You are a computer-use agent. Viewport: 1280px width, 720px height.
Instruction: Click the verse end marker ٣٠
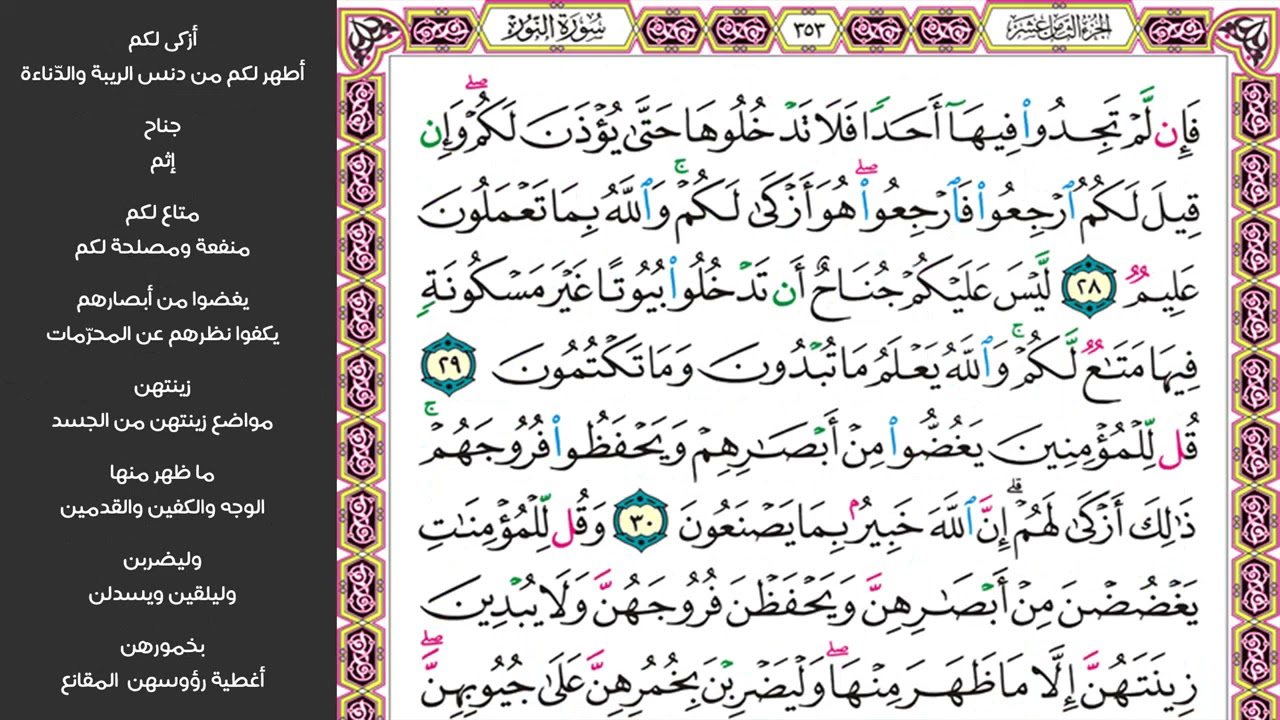pos(643,520)
